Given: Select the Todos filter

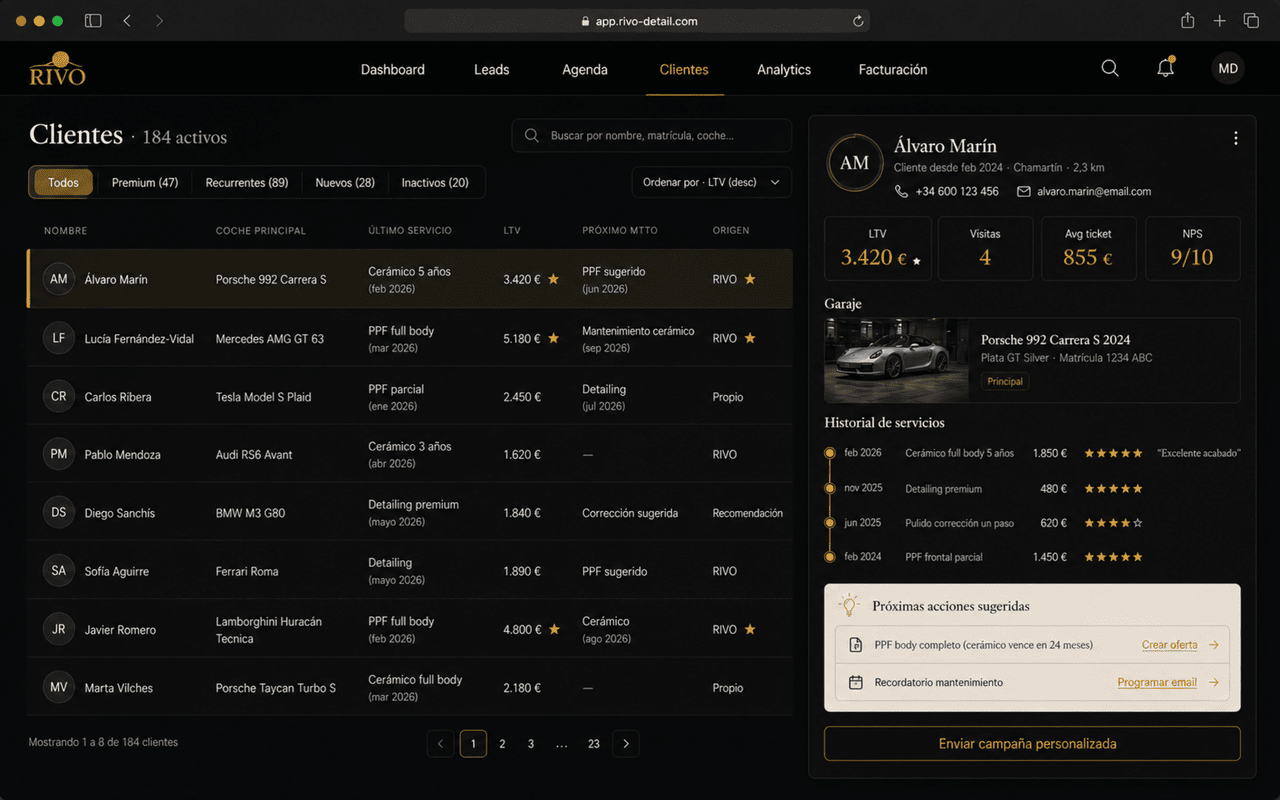Looking at the screenshot, I should click(x=63, y=183).
